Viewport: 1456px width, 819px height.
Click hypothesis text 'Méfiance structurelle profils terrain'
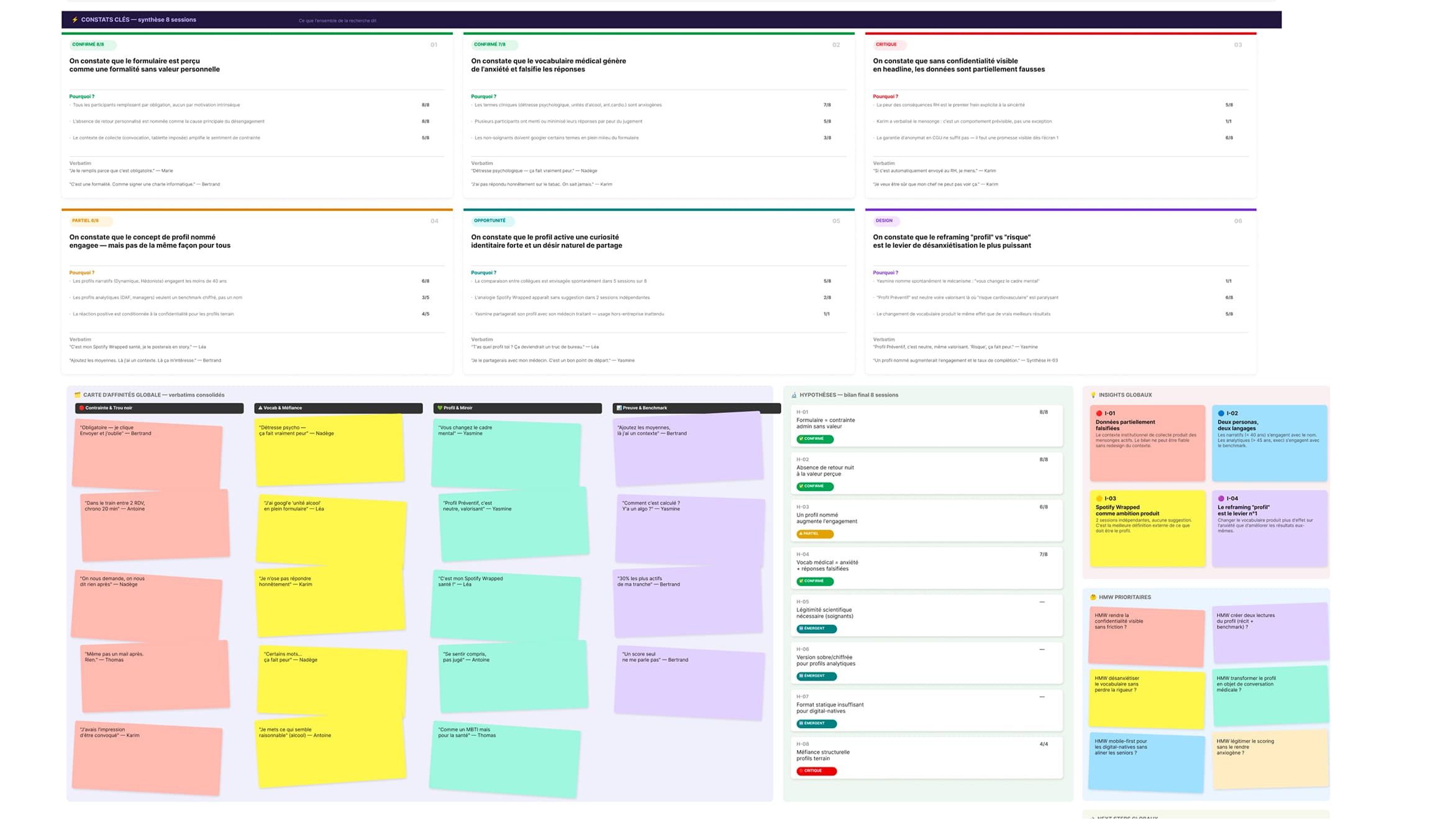point(823,756)
